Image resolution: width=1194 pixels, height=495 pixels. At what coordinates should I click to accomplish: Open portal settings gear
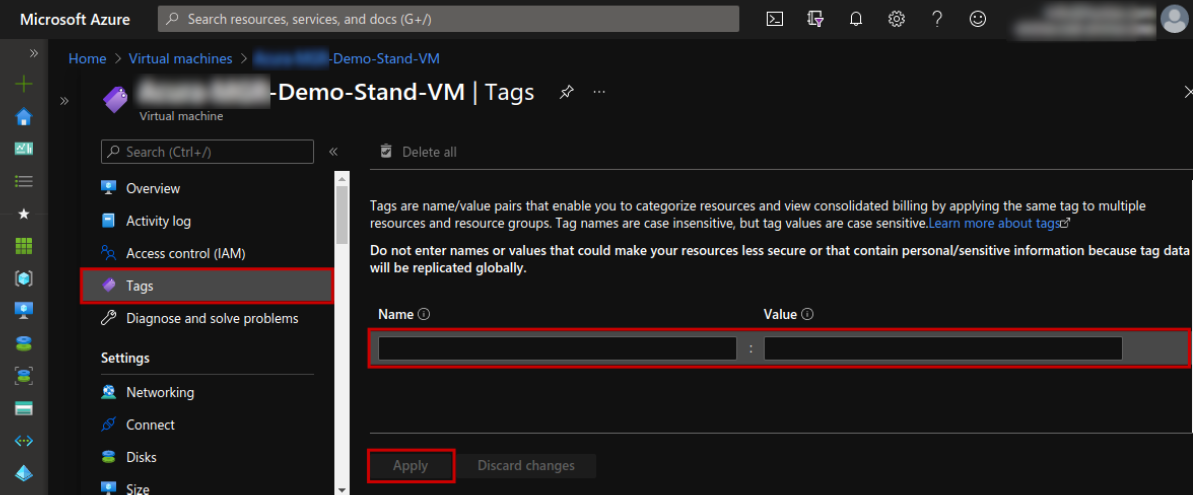point(896,20)
